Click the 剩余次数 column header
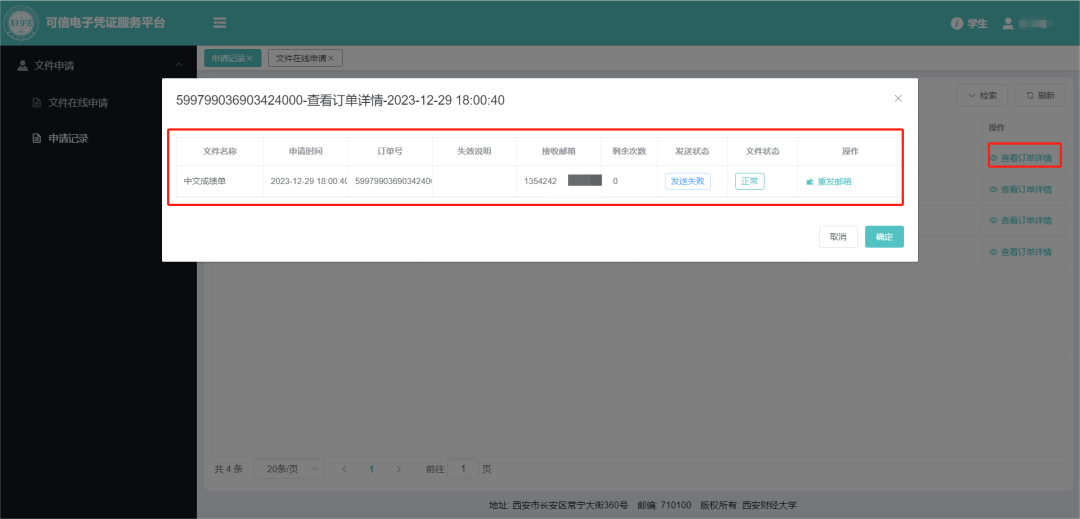 pyautogui.click(x=629, y=151)
